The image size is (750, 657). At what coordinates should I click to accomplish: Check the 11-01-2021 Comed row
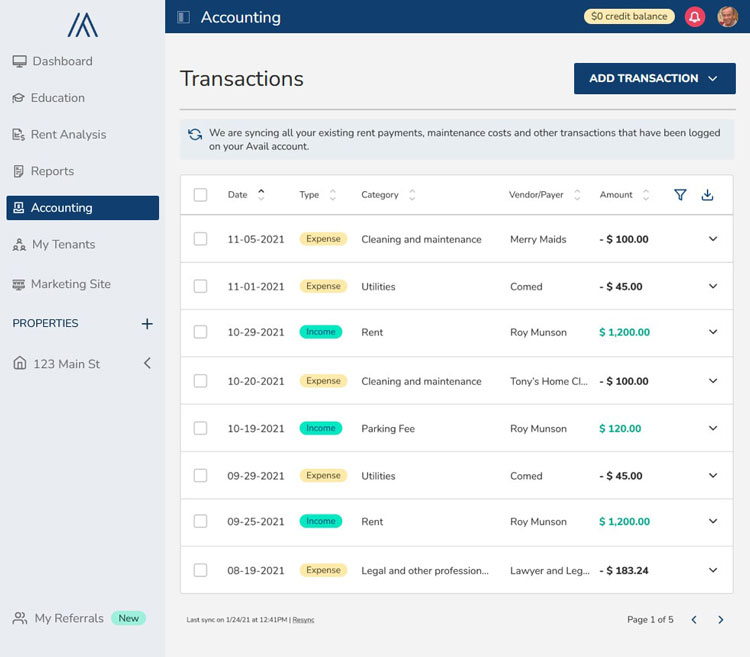200,286
